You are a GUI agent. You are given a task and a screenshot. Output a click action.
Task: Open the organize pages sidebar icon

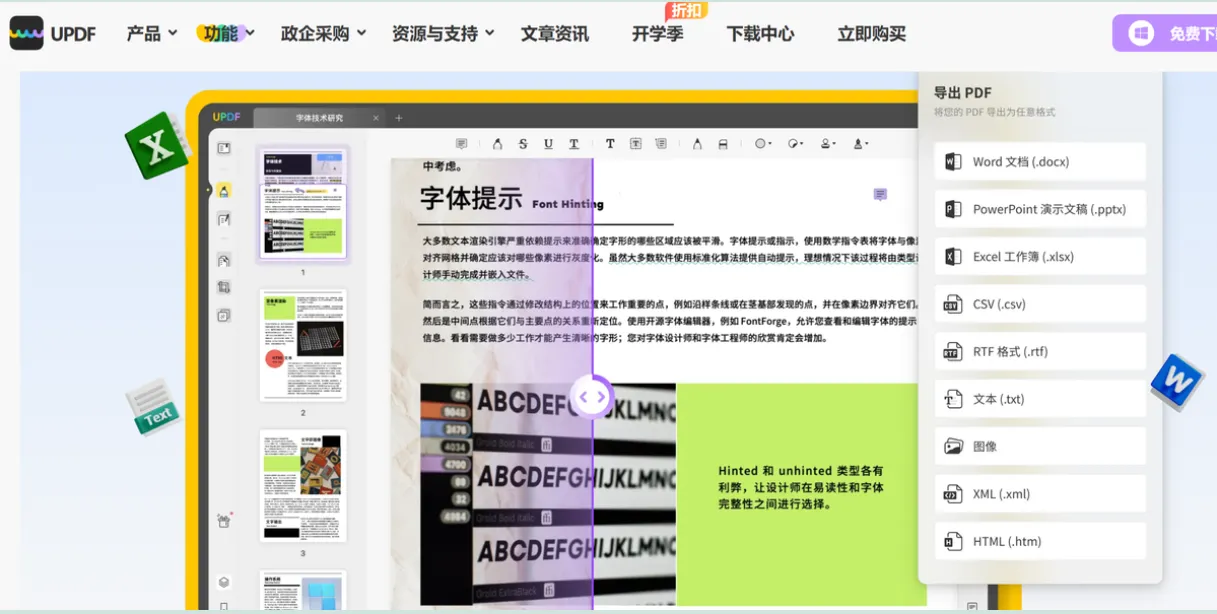(x=224, y=260)
